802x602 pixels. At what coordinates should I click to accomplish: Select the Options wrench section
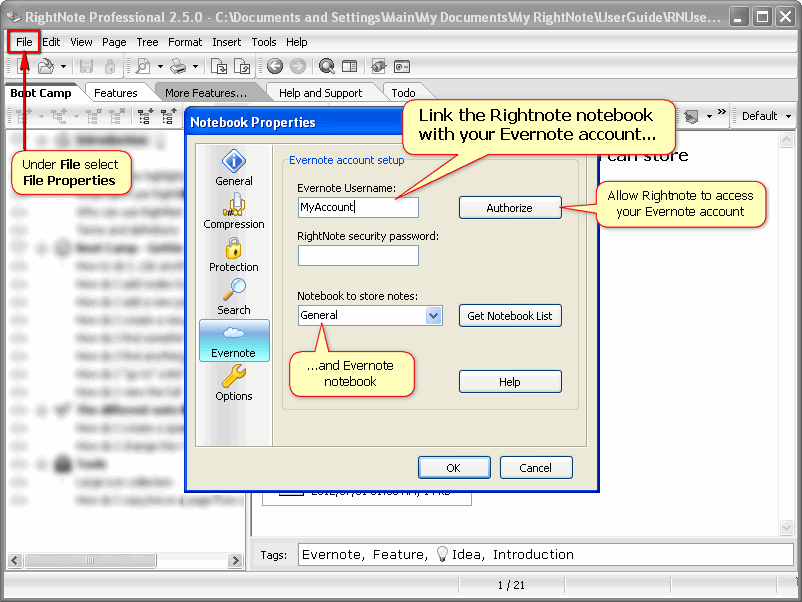click(x=234, y=383)
